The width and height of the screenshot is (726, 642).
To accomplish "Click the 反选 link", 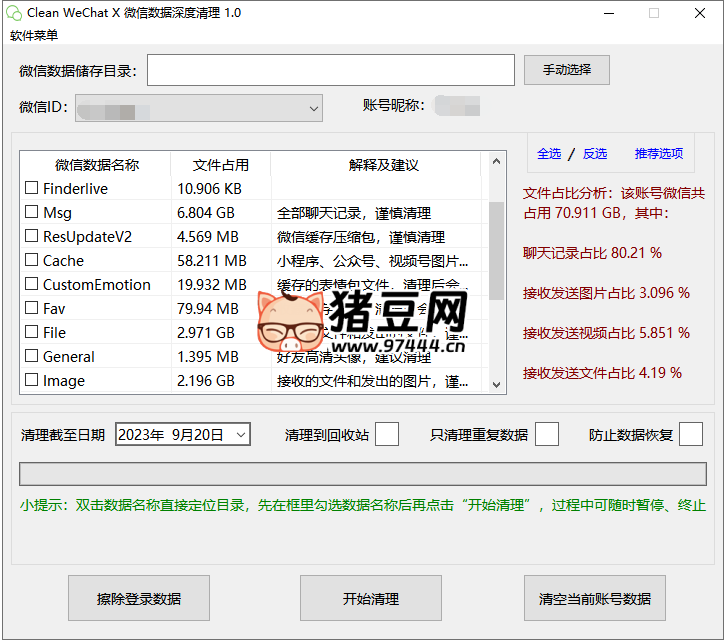I will 595,153.
